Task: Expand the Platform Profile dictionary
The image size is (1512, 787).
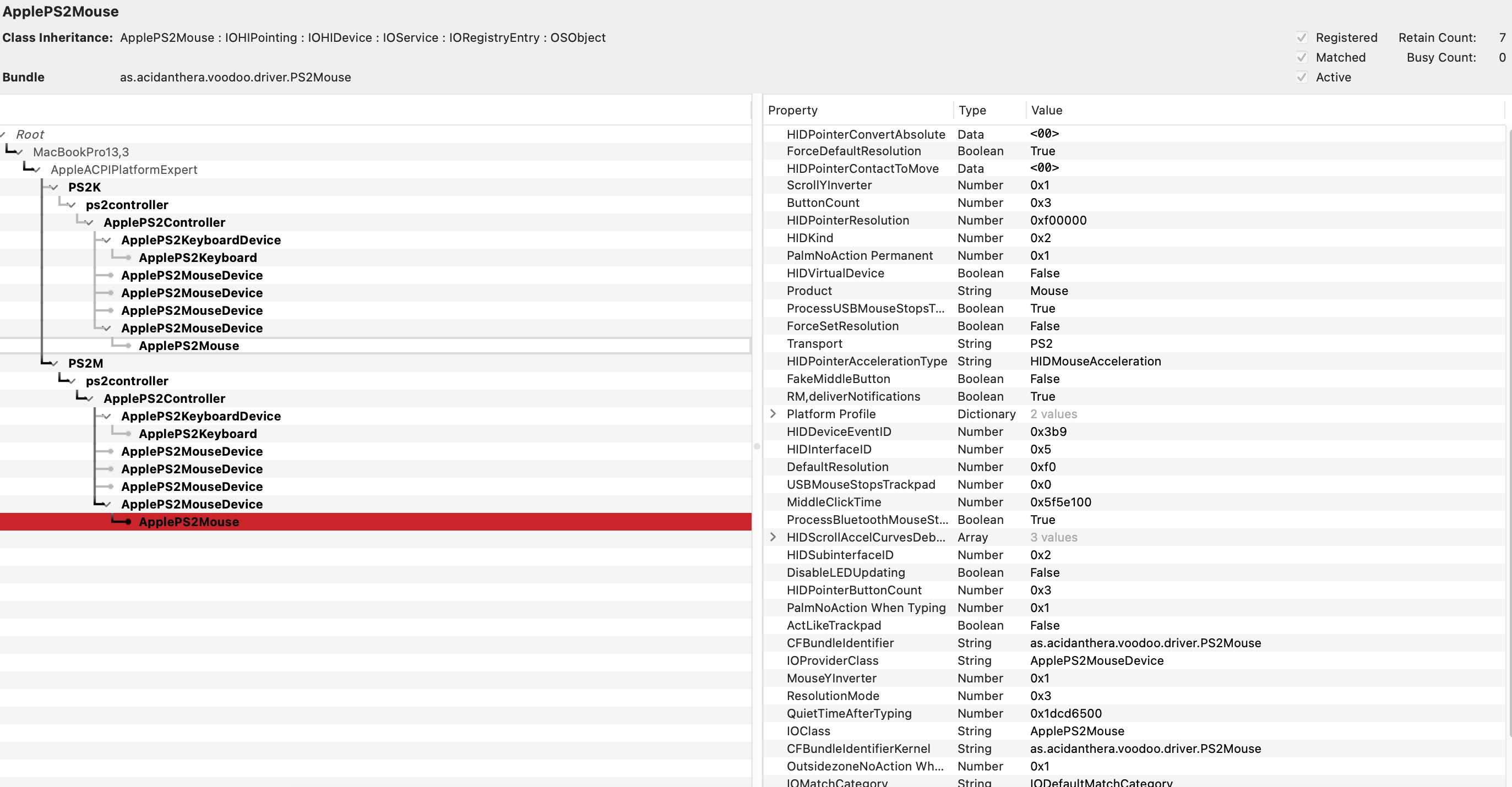Action: pyautogui.click(x=773, y=414)
